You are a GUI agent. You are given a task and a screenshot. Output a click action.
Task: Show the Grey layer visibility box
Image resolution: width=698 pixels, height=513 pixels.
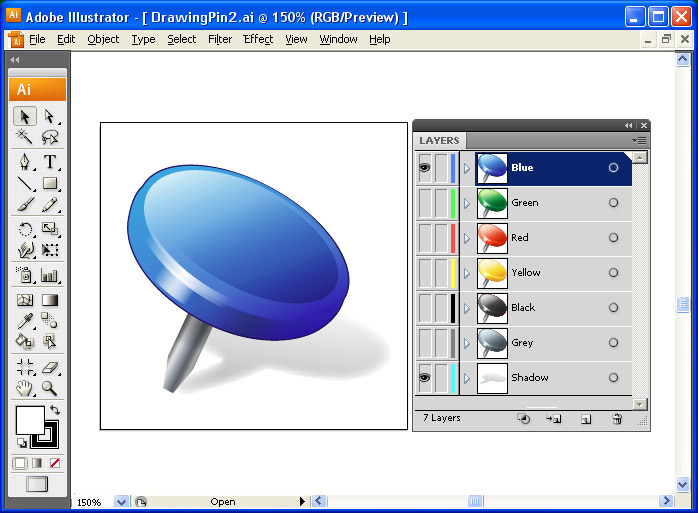pos(425,342)
